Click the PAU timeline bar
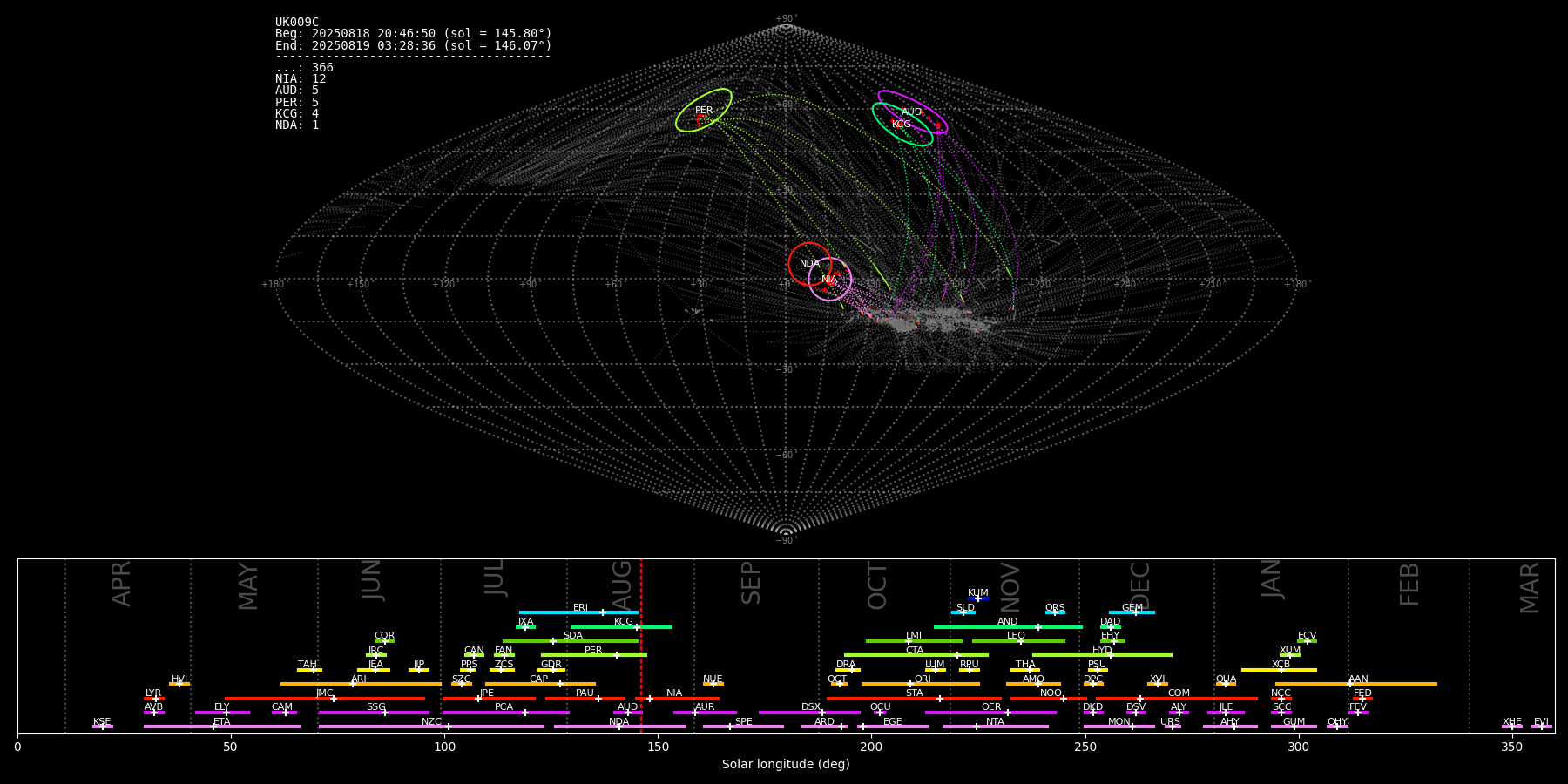The width and height of the screenshot is (1568, 784). [585, 699]
